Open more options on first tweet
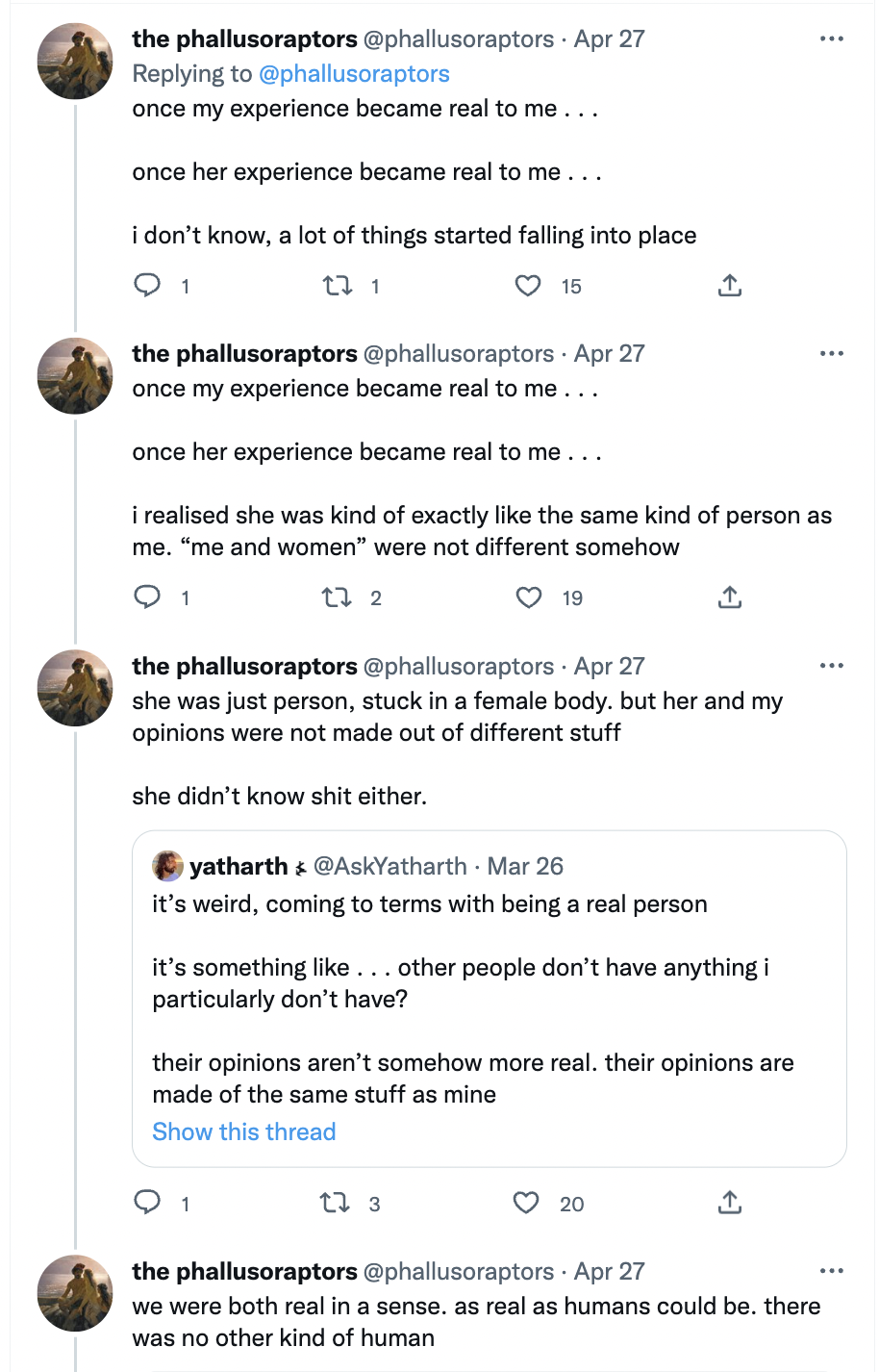Image resolution: width=879 pixels, height=1372 pixels. pos(832,39)
